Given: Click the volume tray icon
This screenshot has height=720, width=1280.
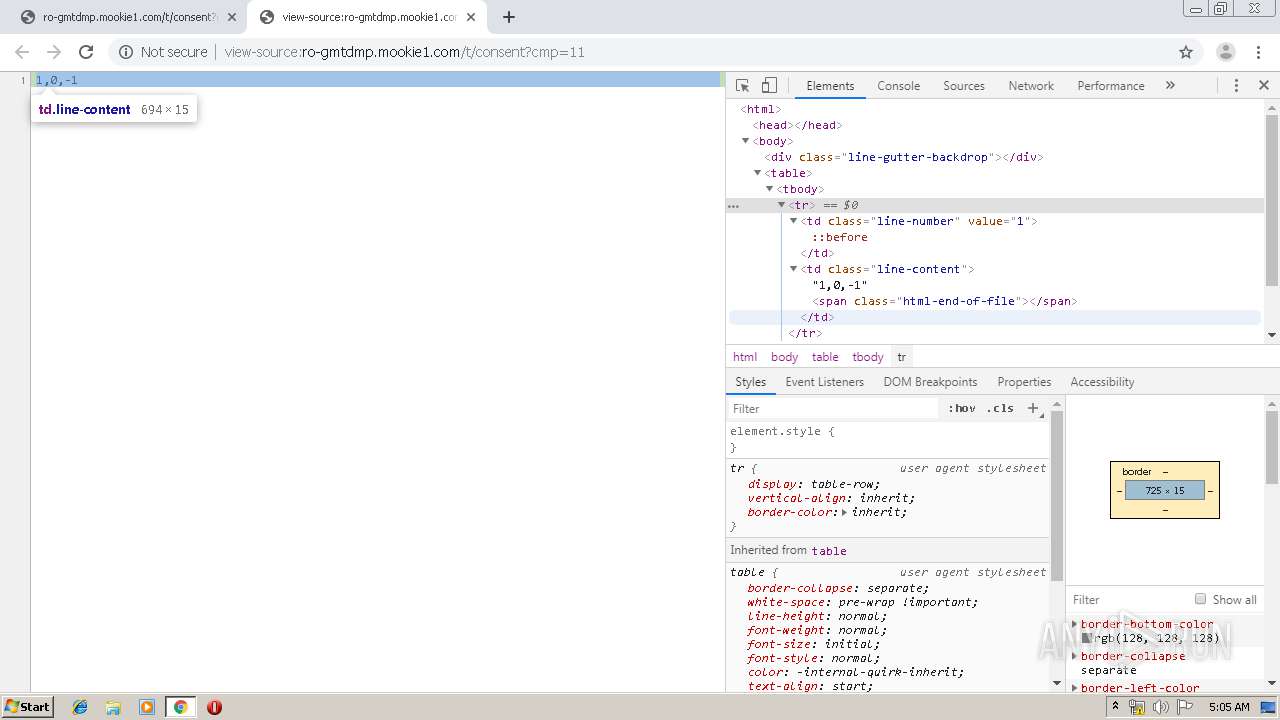Looking at the screenshot, I should tap(1160, 707).
